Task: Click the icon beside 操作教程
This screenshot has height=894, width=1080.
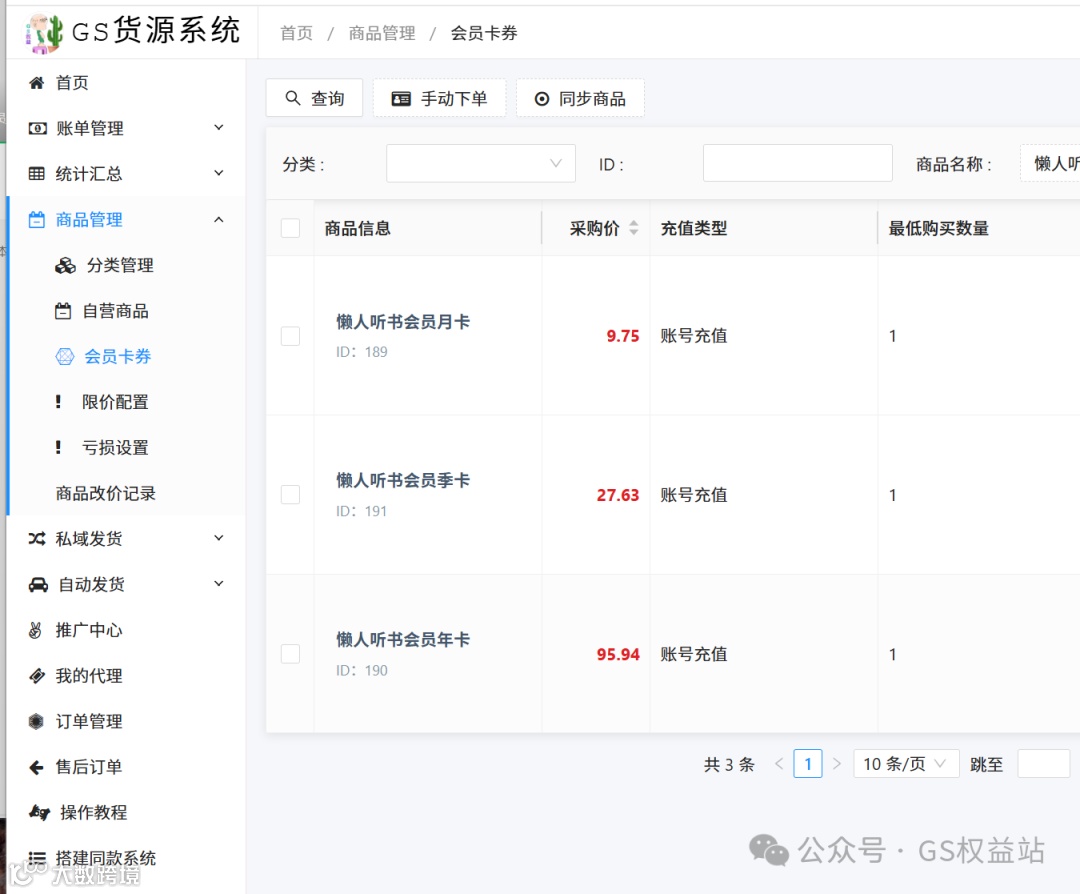Action: pos(39,813)
